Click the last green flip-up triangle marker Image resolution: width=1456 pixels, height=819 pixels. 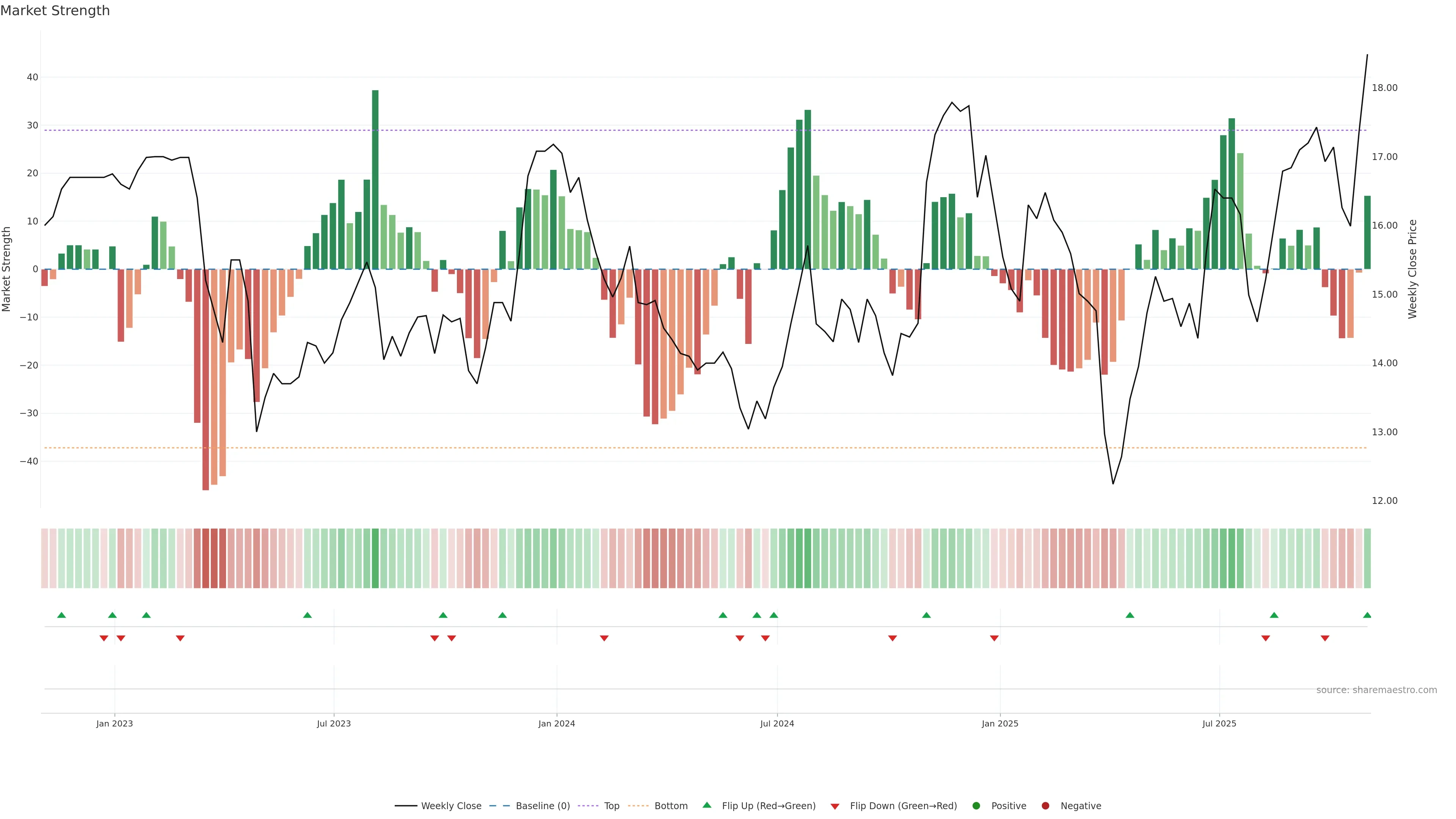click(x=1367, y=615)
